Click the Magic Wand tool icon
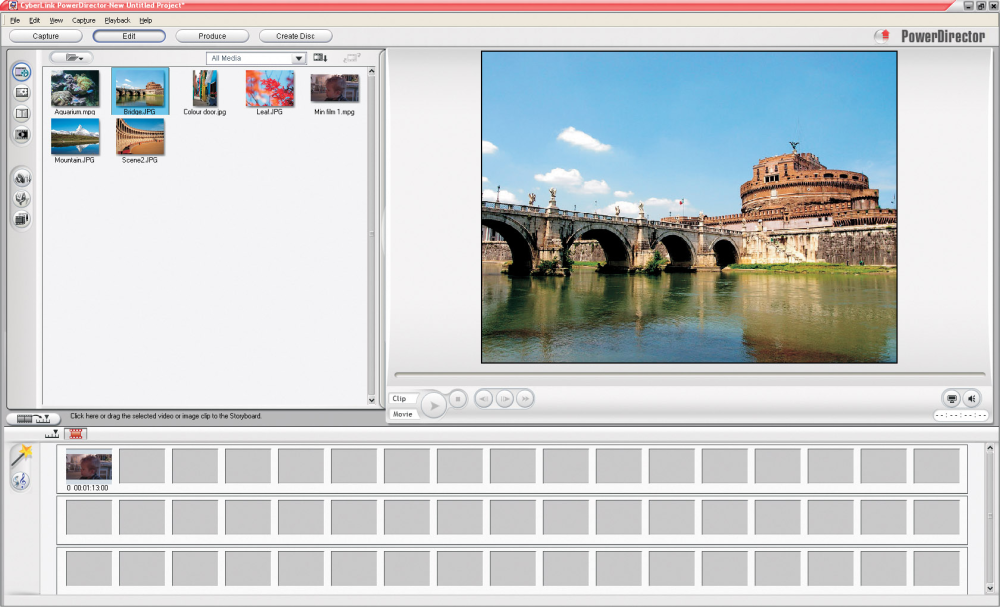The image size is (1000, 607). (x=21, y=456)
